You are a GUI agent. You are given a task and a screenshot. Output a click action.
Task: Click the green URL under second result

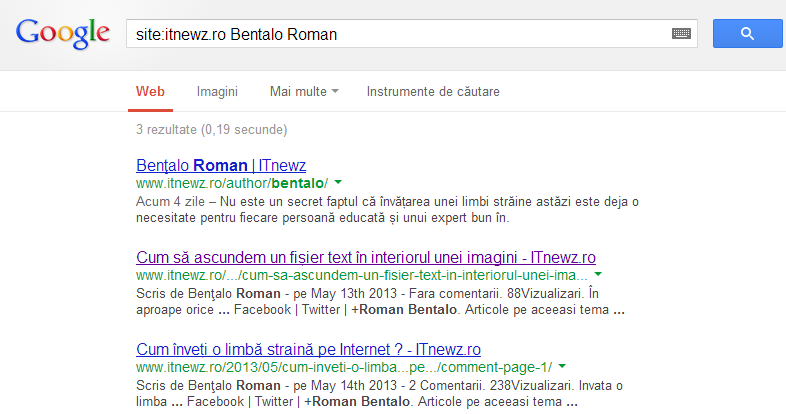(362, 275)
